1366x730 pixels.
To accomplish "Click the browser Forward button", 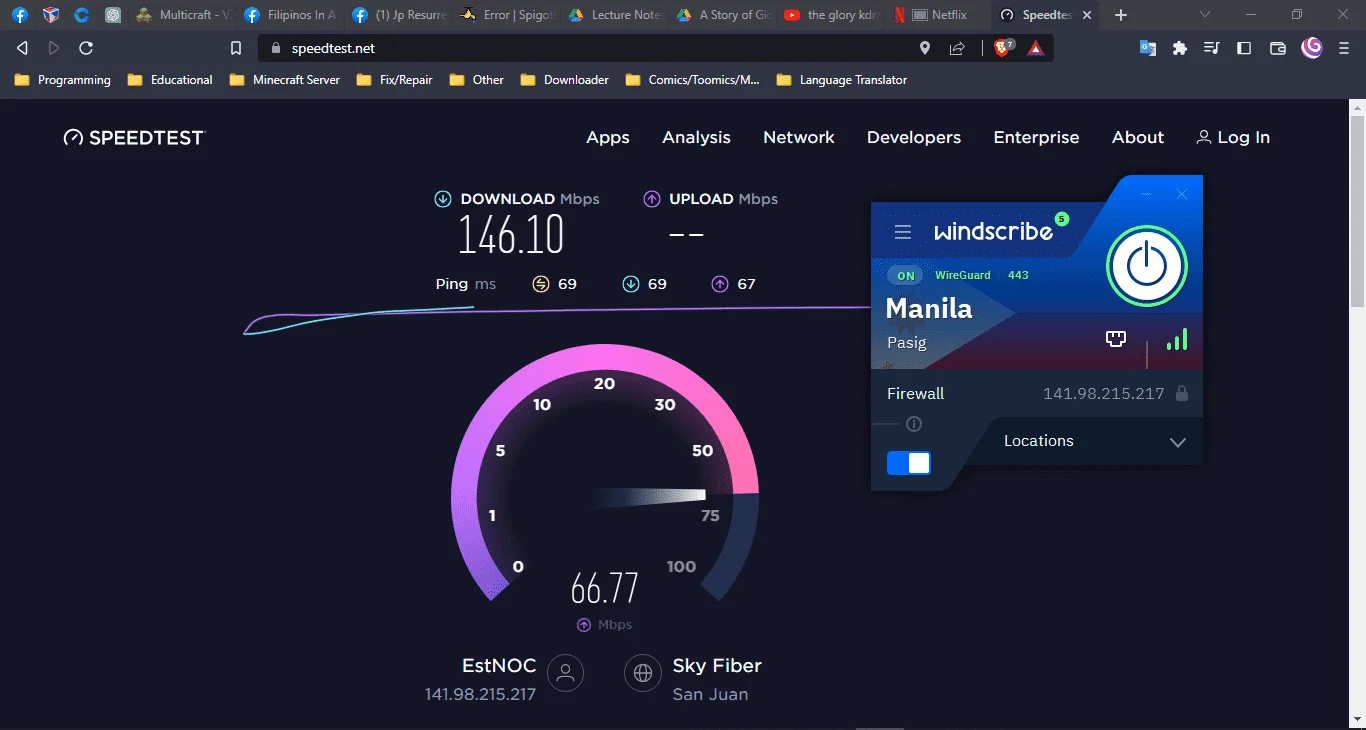I will point(54,48).
